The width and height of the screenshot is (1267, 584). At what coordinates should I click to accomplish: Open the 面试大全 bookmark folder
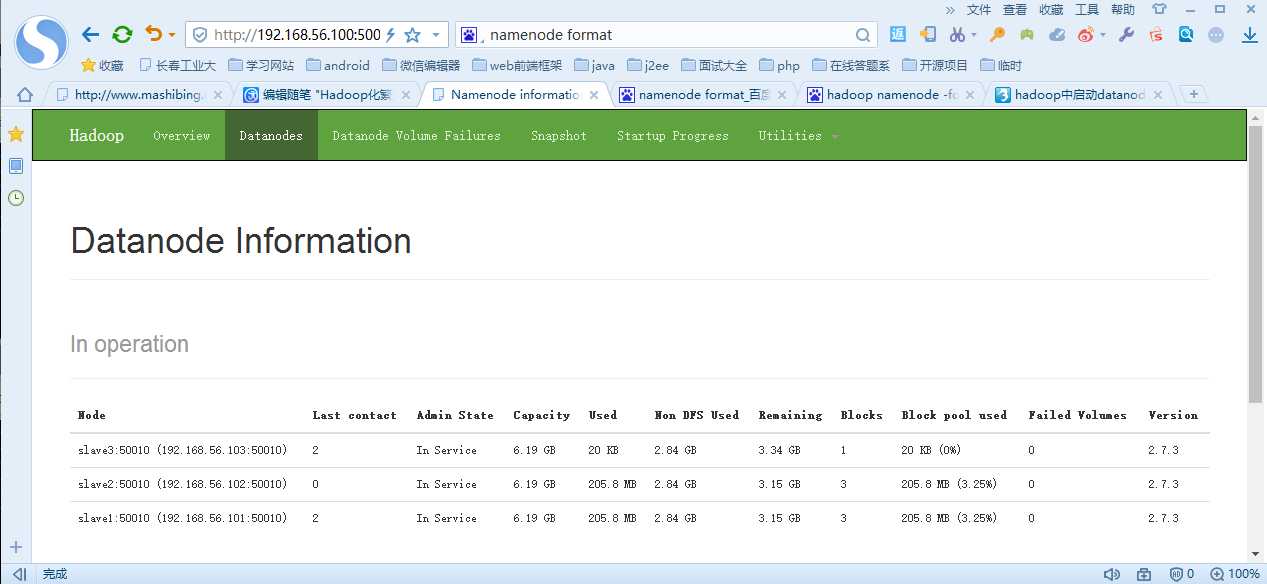(x=714, y=65)
